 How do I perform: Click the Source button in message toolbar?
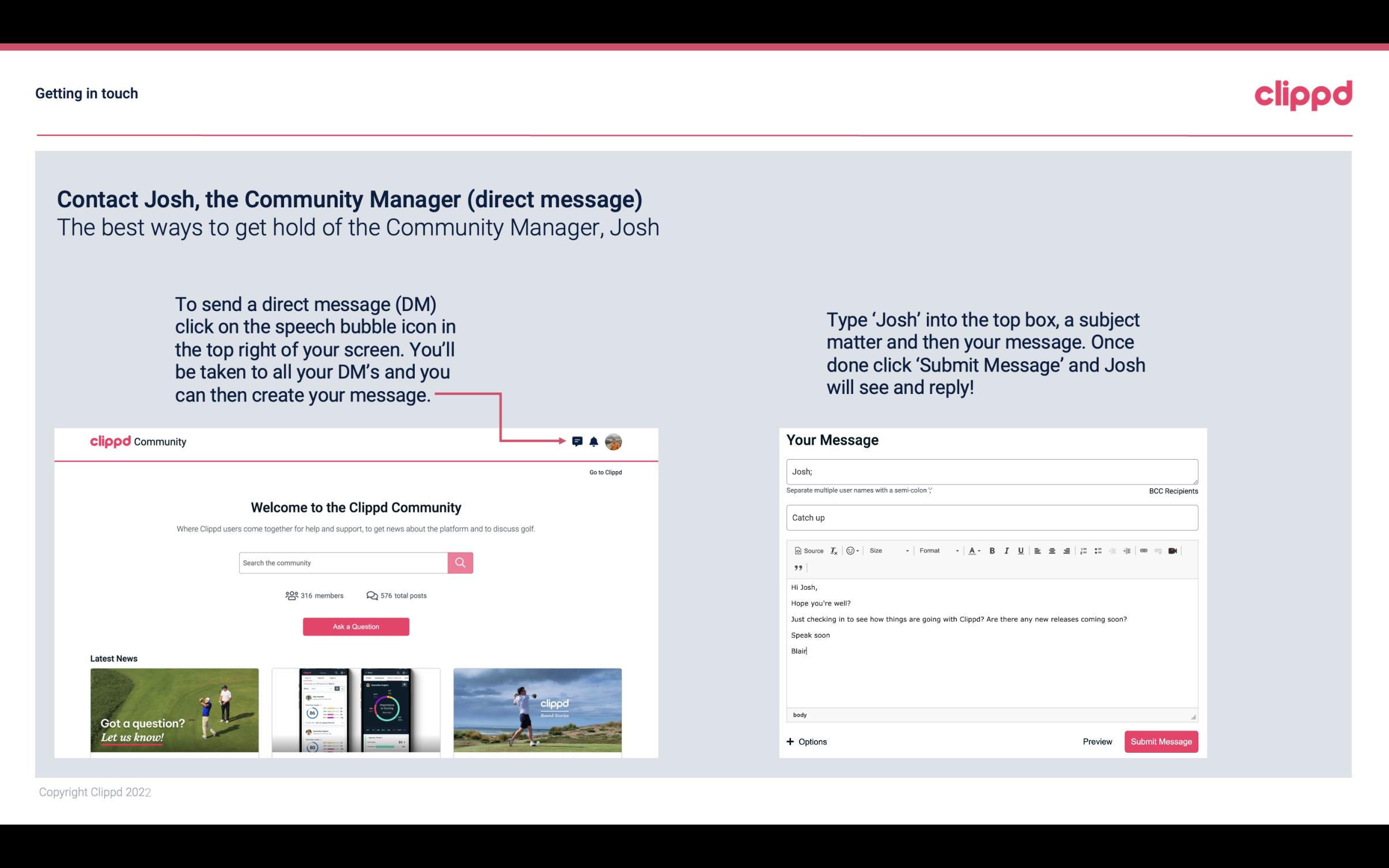[x=807, y=550]
